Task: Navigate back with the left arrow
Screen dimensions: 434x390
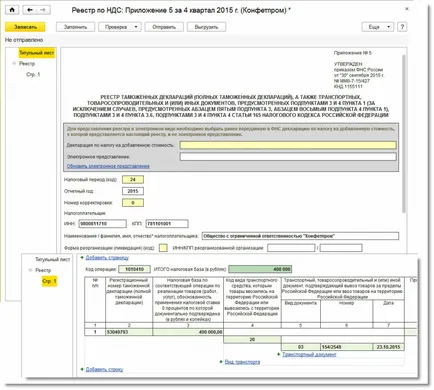Action: pyautogui.click(x=30, y=10)
